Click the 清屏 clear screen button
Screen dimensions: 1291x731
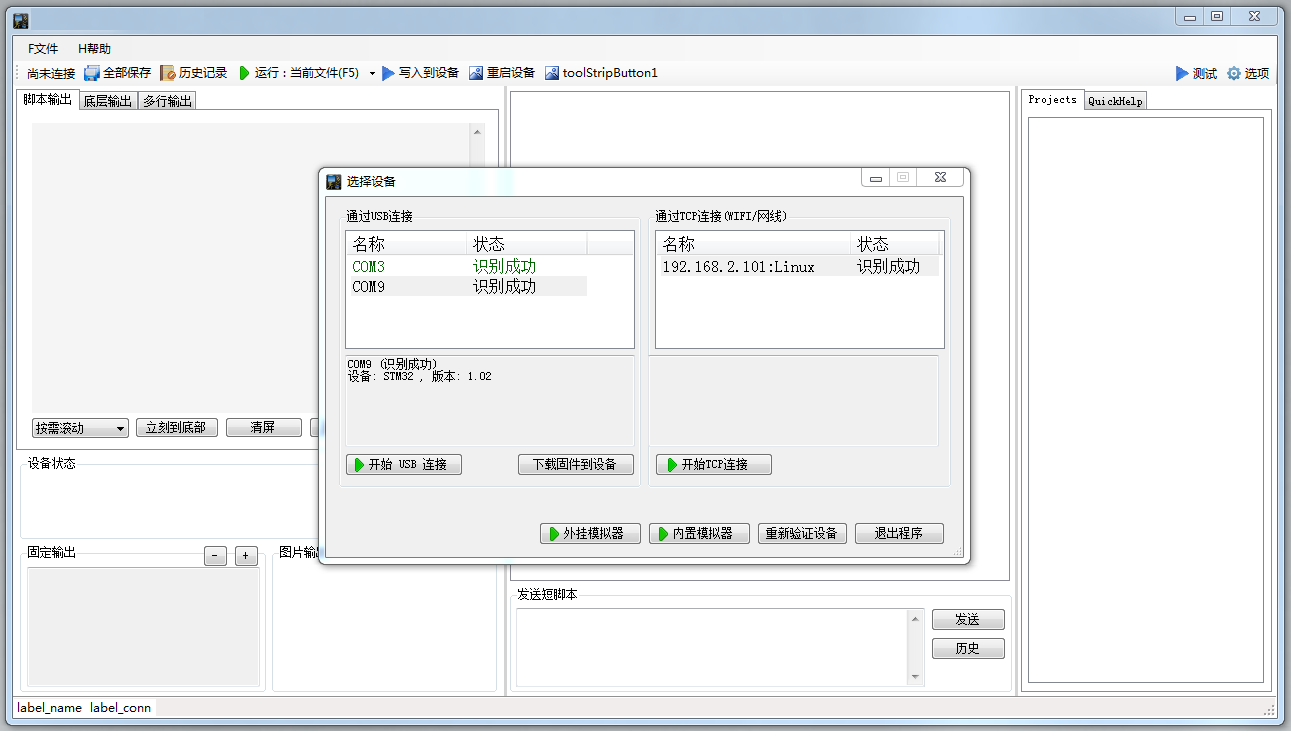[263, 428]
